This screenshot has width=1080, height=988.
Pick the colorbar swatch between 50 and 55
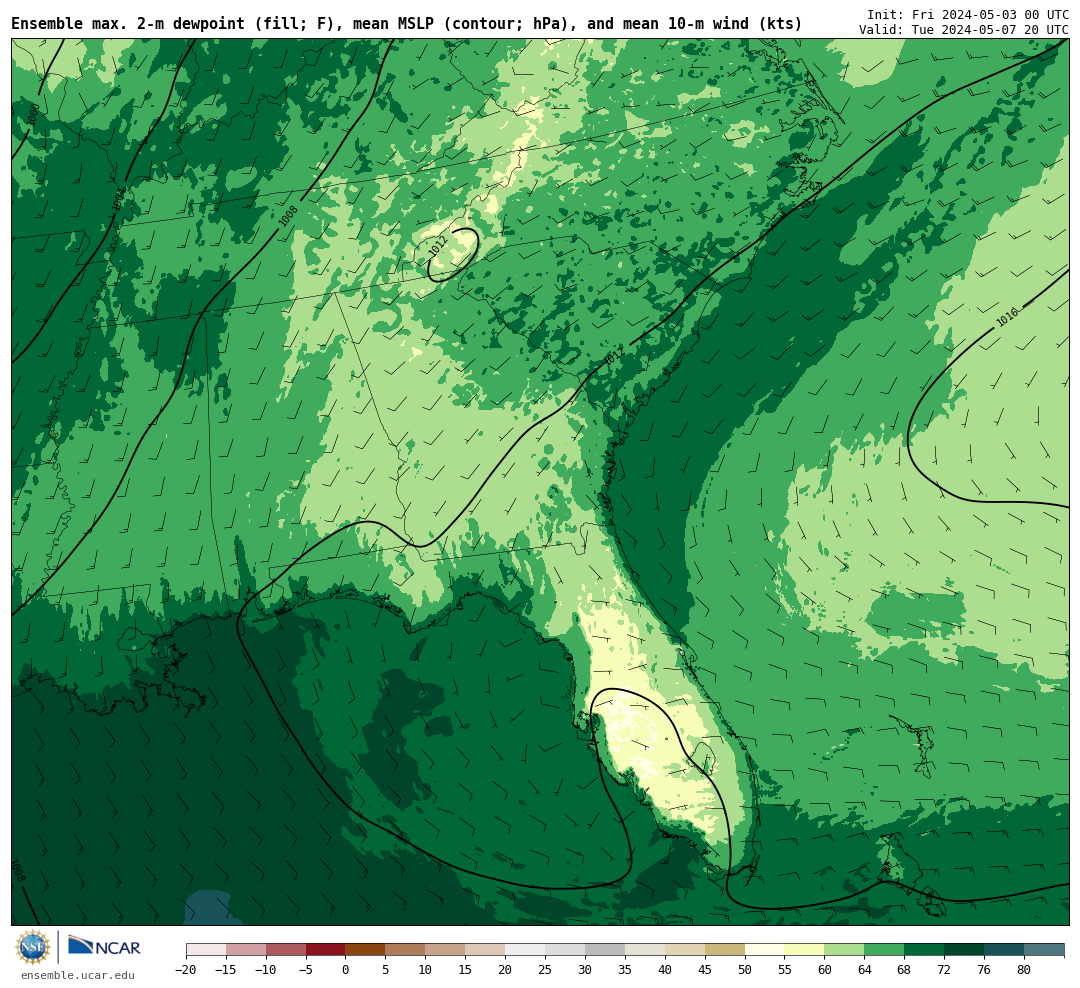(x=765, y=950)
